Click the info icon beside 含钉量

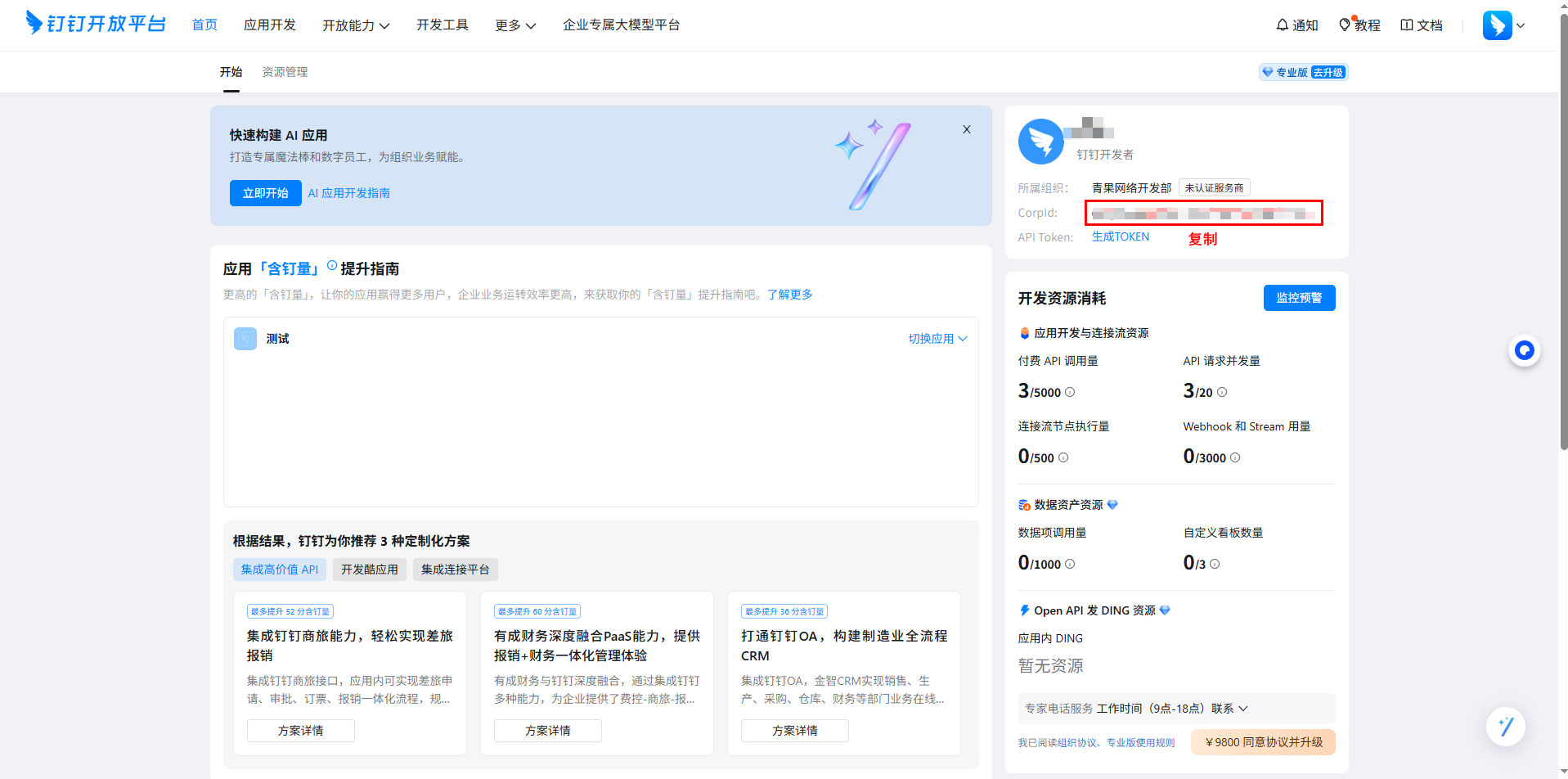click(x=332, y=265)
